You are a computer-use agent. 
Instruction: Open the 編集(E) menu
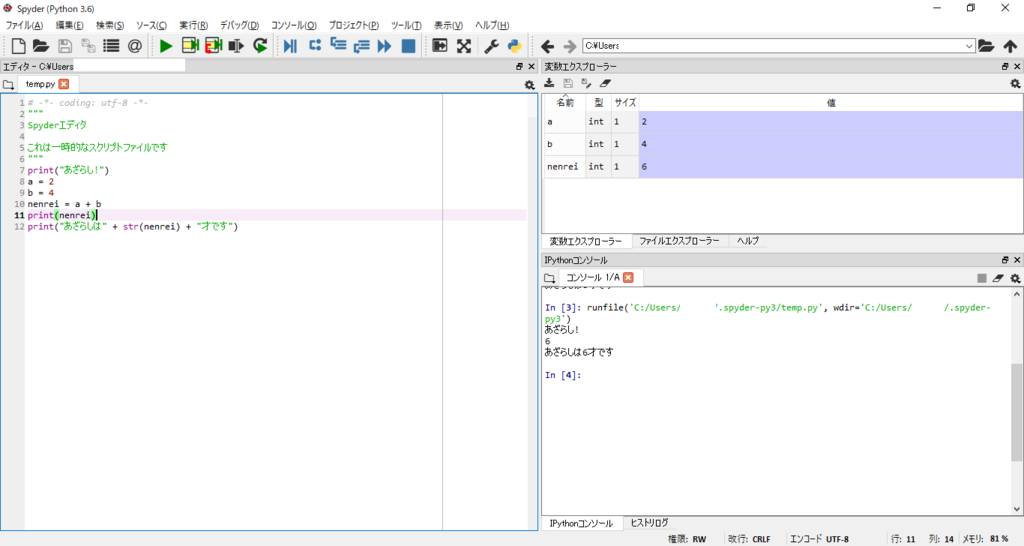pos(69,25)
